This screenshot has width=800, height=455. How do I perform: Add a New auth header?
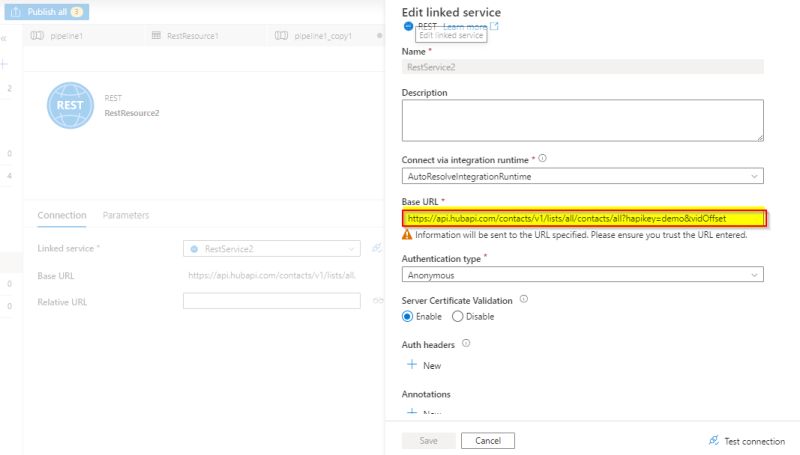click(x=424, y=365)
